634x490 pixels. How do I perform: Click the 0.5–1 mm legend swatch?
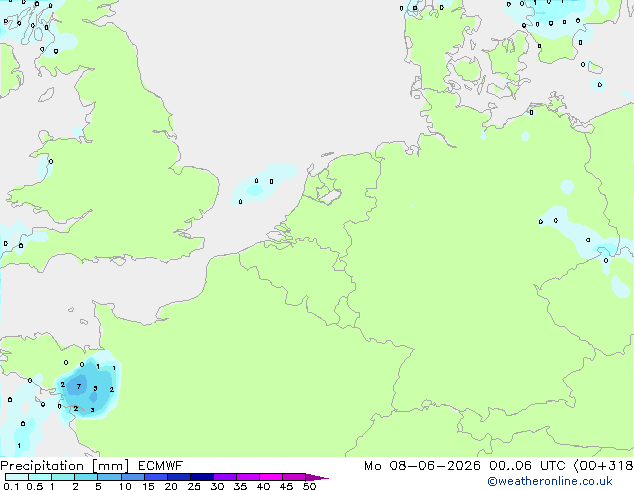tap(40, 477)
